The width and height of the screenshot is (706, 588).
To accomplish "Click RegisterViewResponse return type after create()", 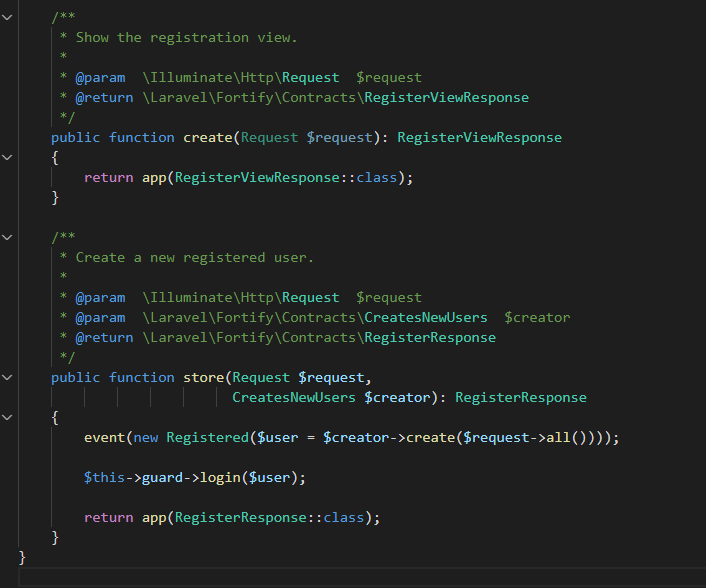I will 480,137.
